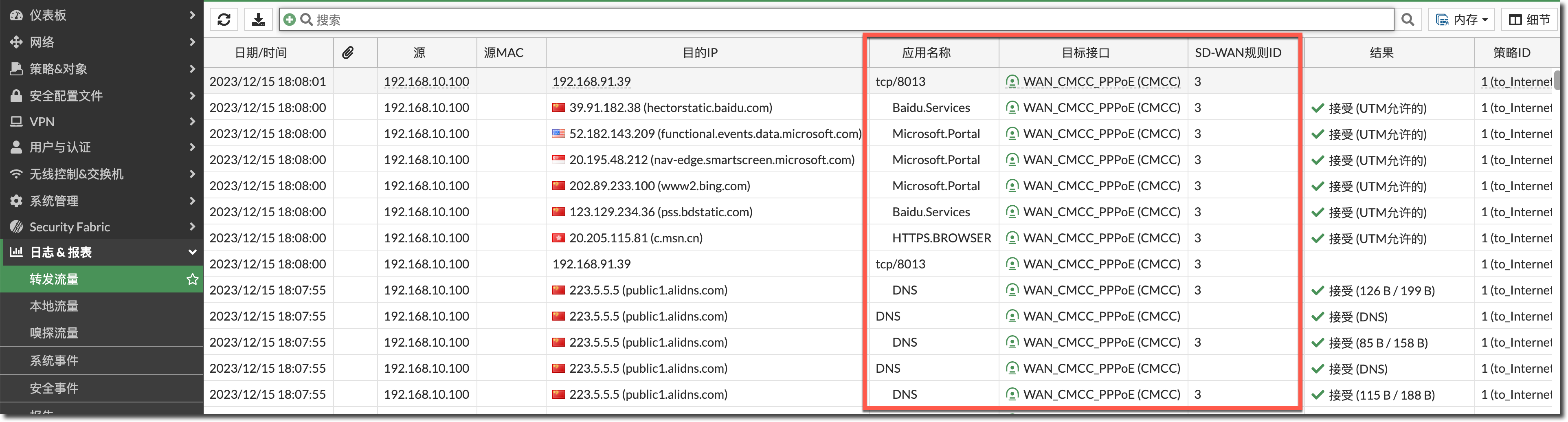Expand the 仪表板 menu
Screen dimensions: 1568x422
coord(101,15)
